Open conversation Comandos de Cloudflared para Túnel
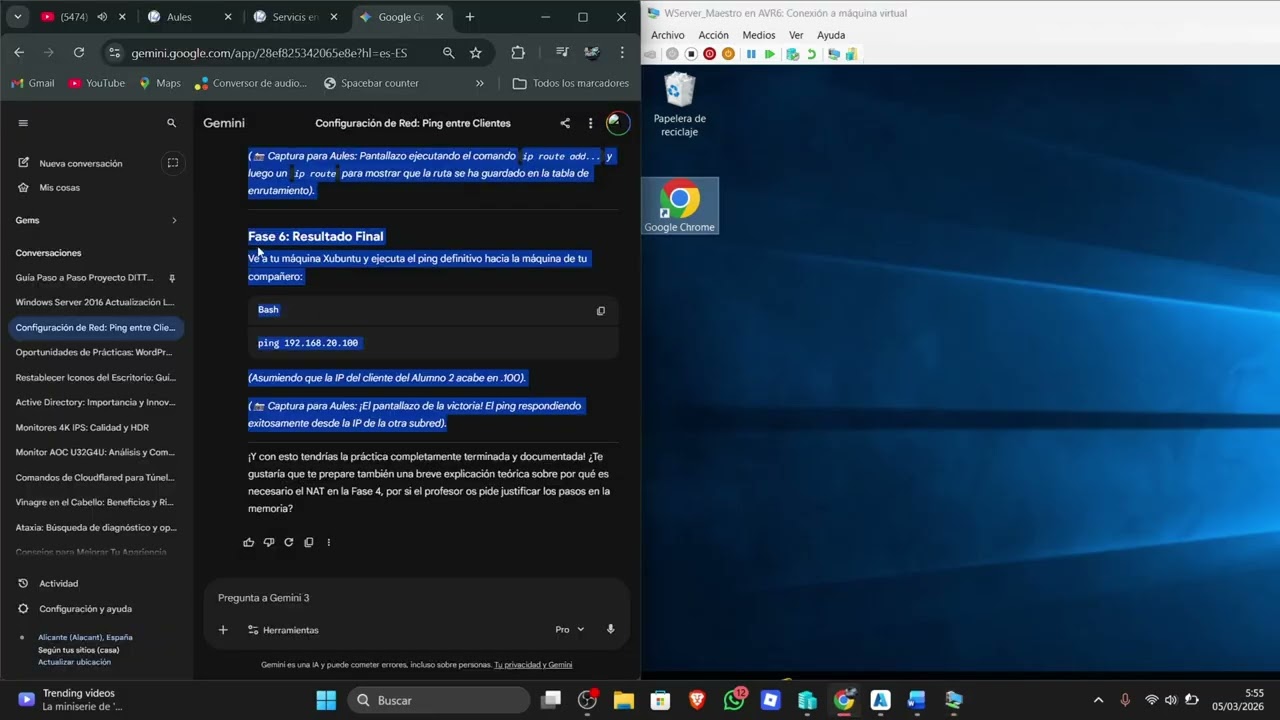Screen dimensions: 1280x720 (95, 477)
